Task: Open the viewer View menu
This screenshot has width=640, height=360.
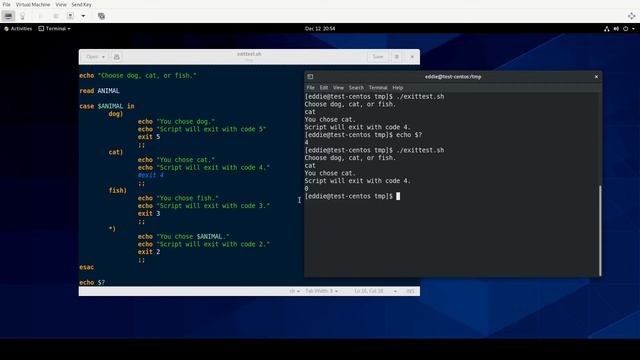Action: pos(61,4)
